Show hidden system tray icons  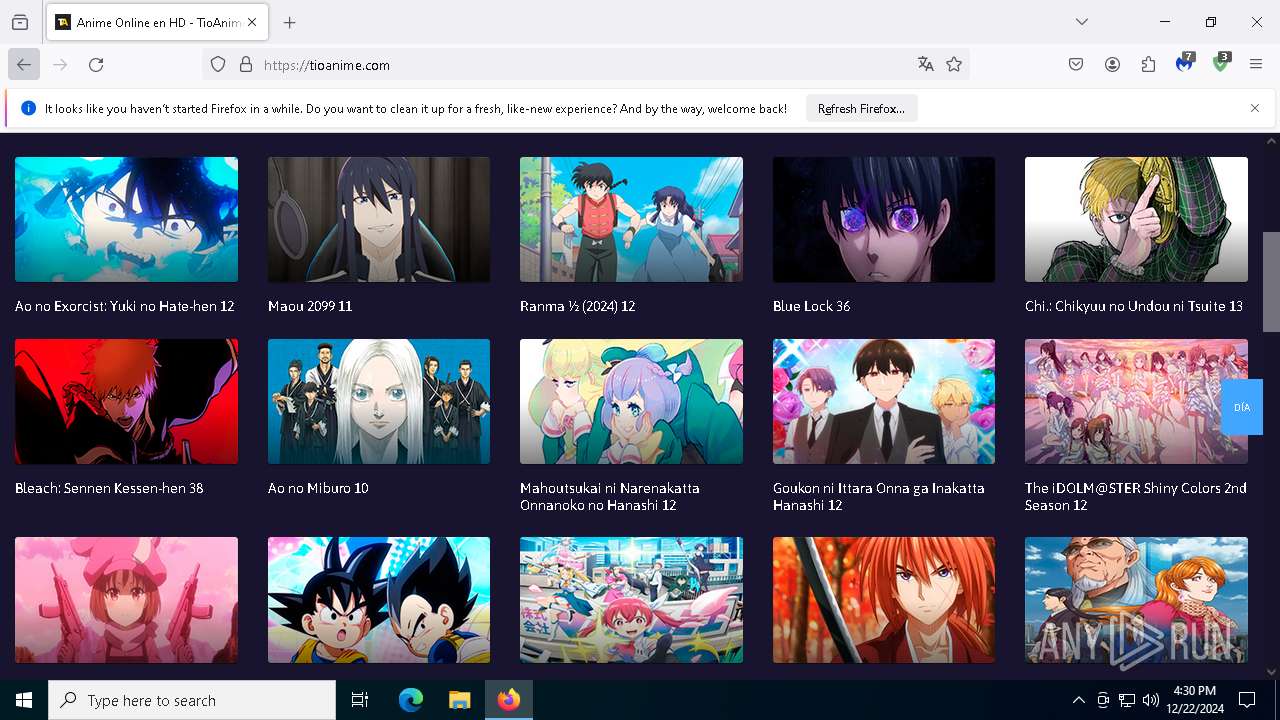[1078, 700]
